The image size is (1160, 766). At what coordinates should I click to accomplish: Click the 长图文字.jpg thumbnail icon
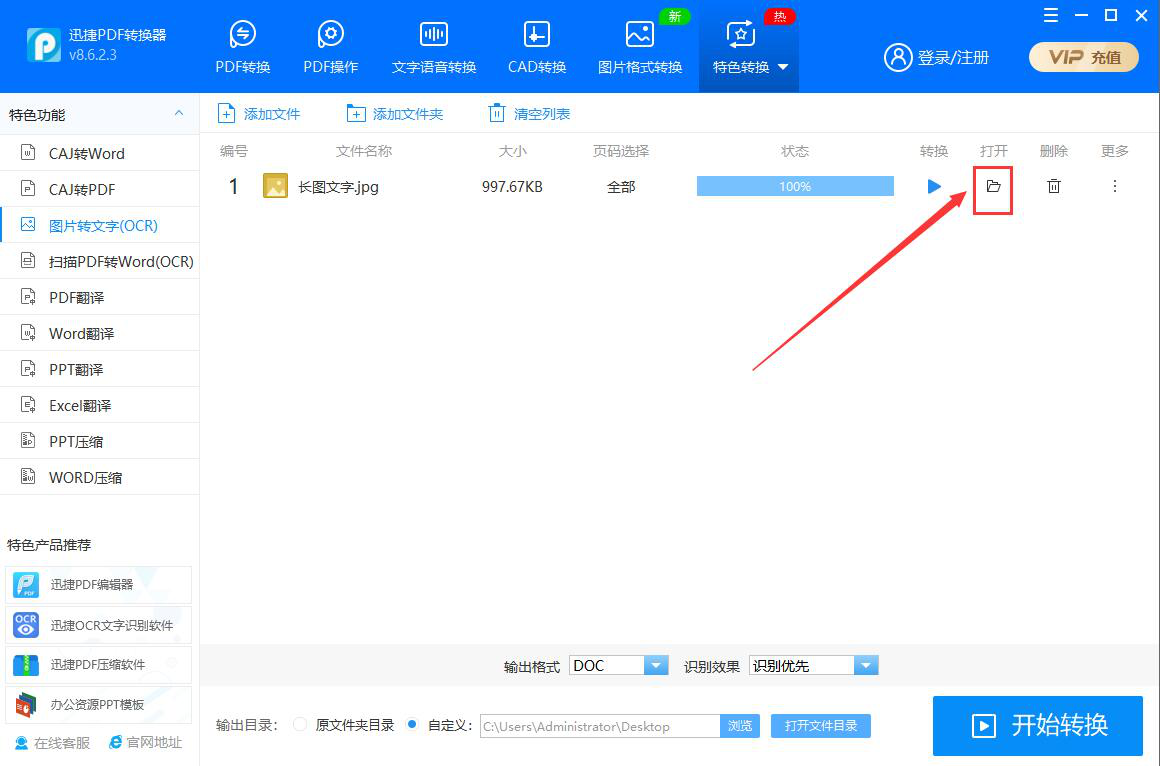coord(275,186)
